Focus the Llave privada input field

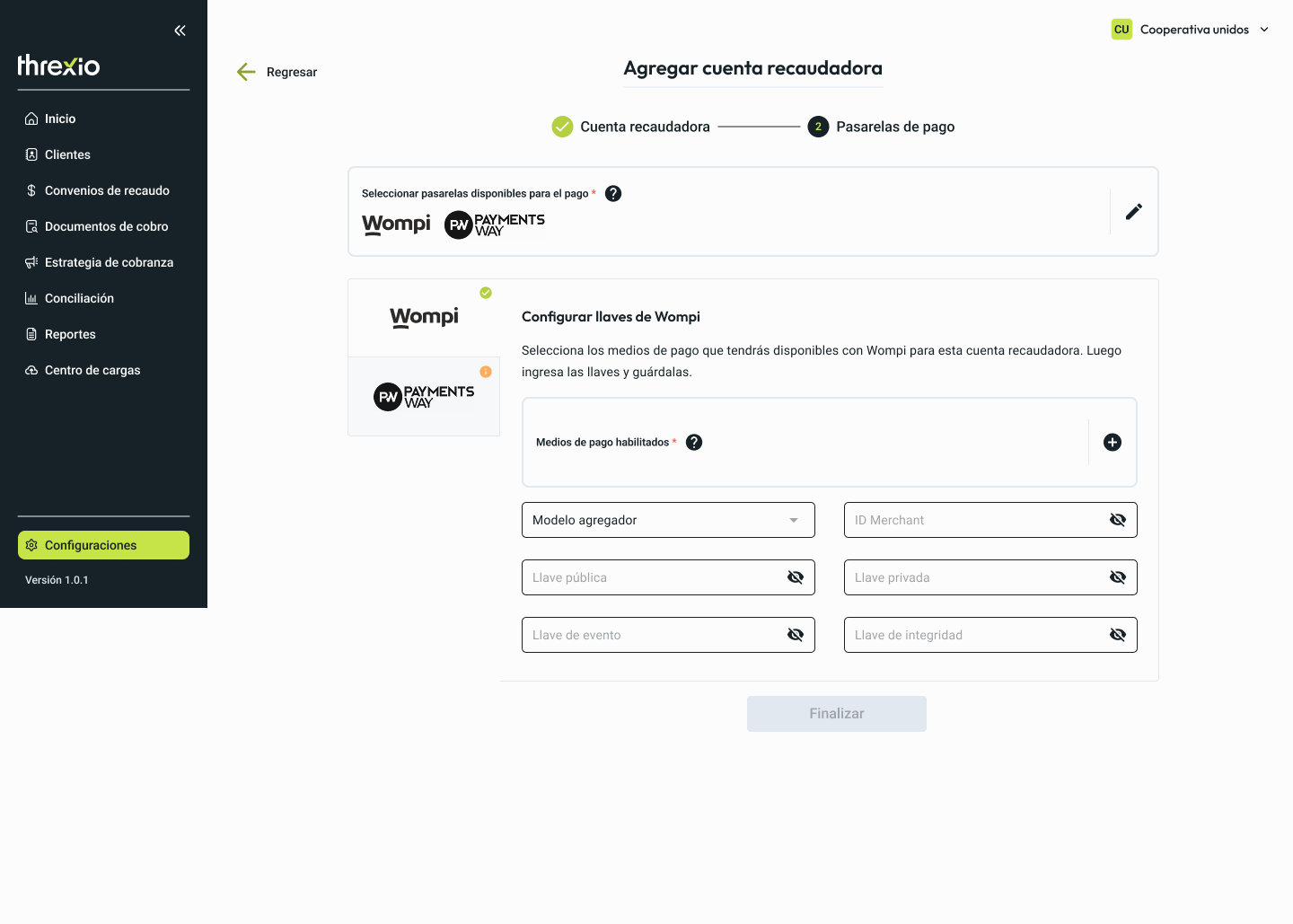click(x=990, y=577)
